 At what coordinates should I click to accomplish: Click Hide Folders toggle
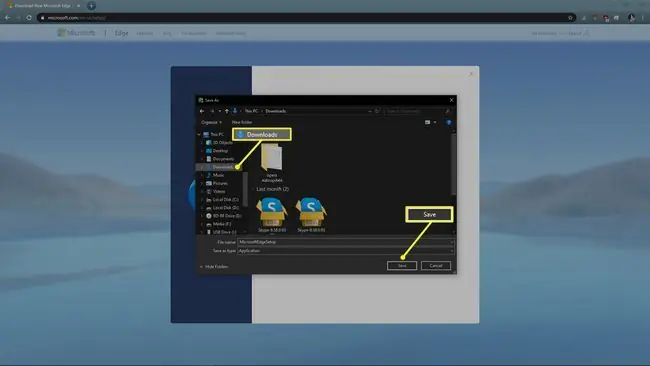(x=214, y=267)
